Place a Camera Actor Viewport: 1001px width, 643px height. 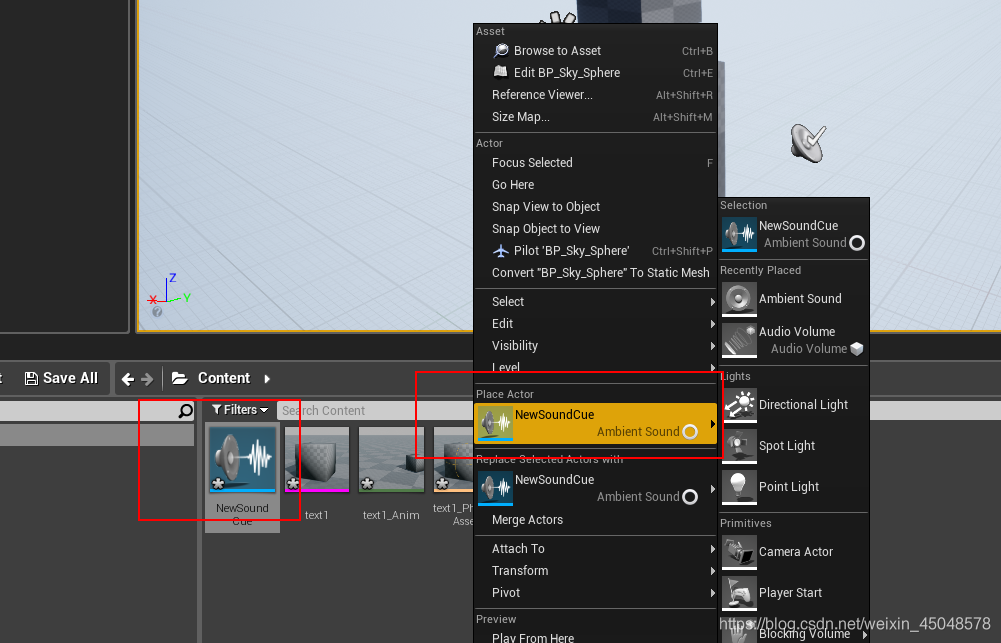click(794, 552)
